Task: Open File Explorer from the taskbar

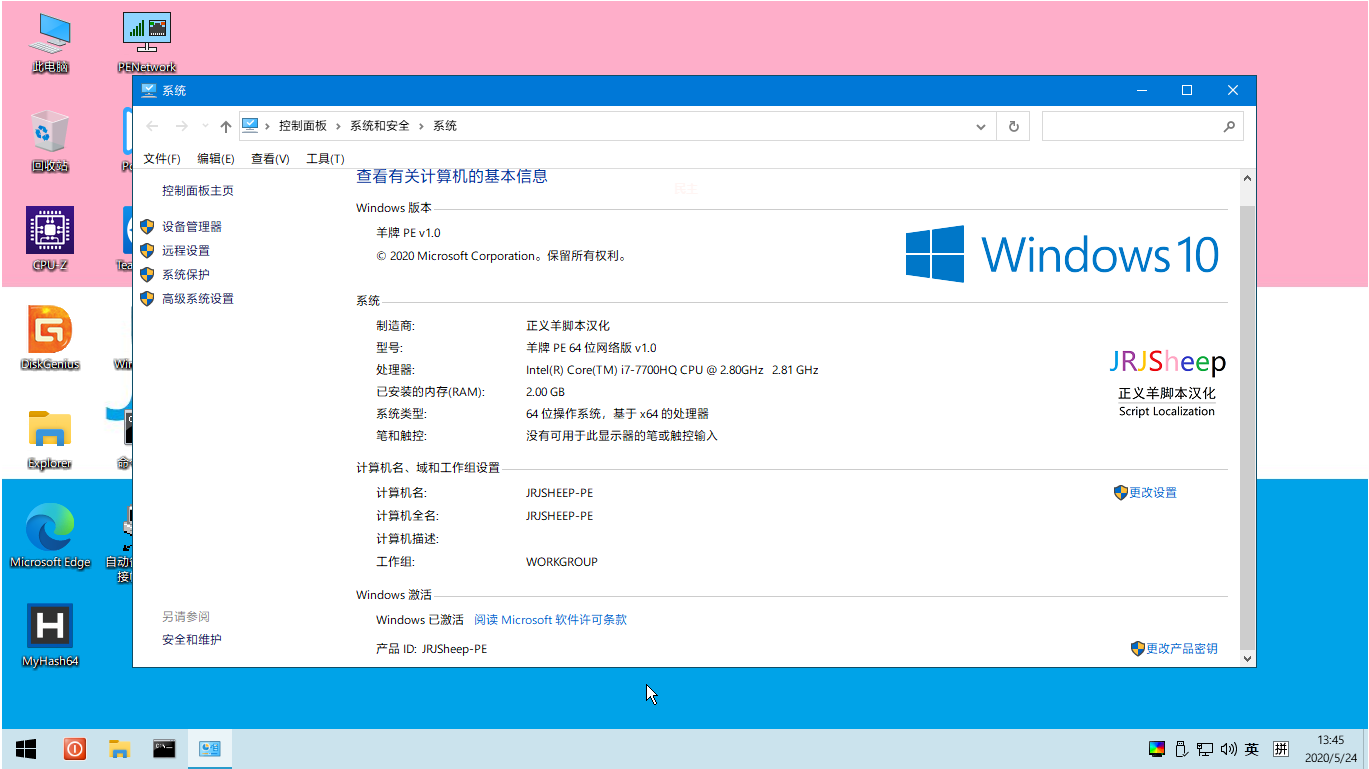Action: [x=120, y=748]
